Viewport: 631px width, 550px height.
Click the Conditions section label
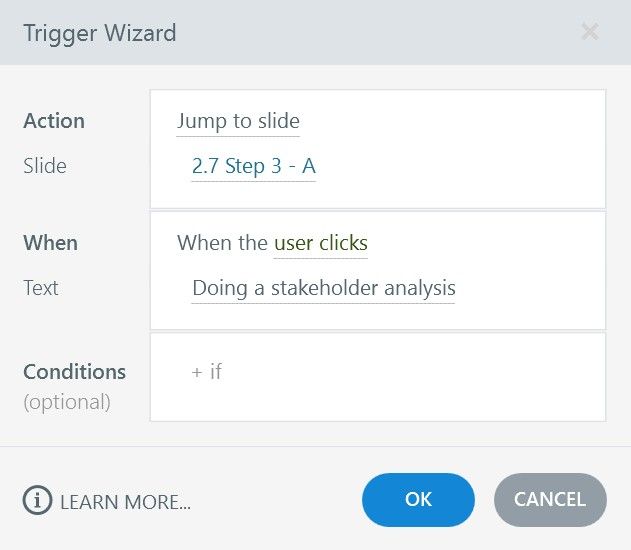75,372
